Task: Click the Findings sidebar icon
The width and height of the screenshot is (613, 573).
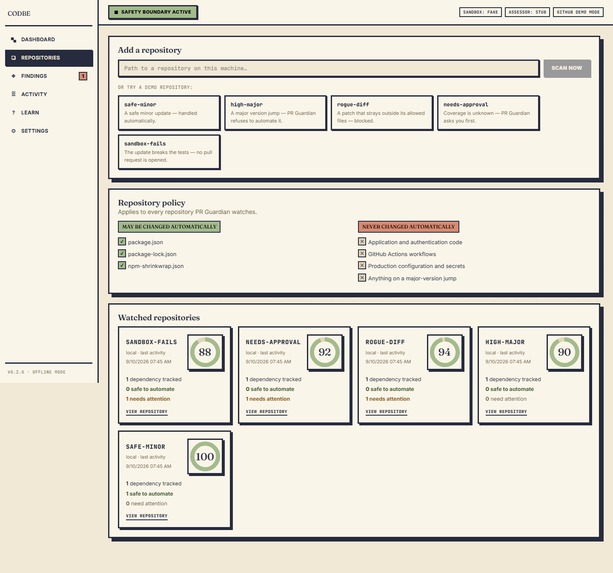Action: coord(14,76)
